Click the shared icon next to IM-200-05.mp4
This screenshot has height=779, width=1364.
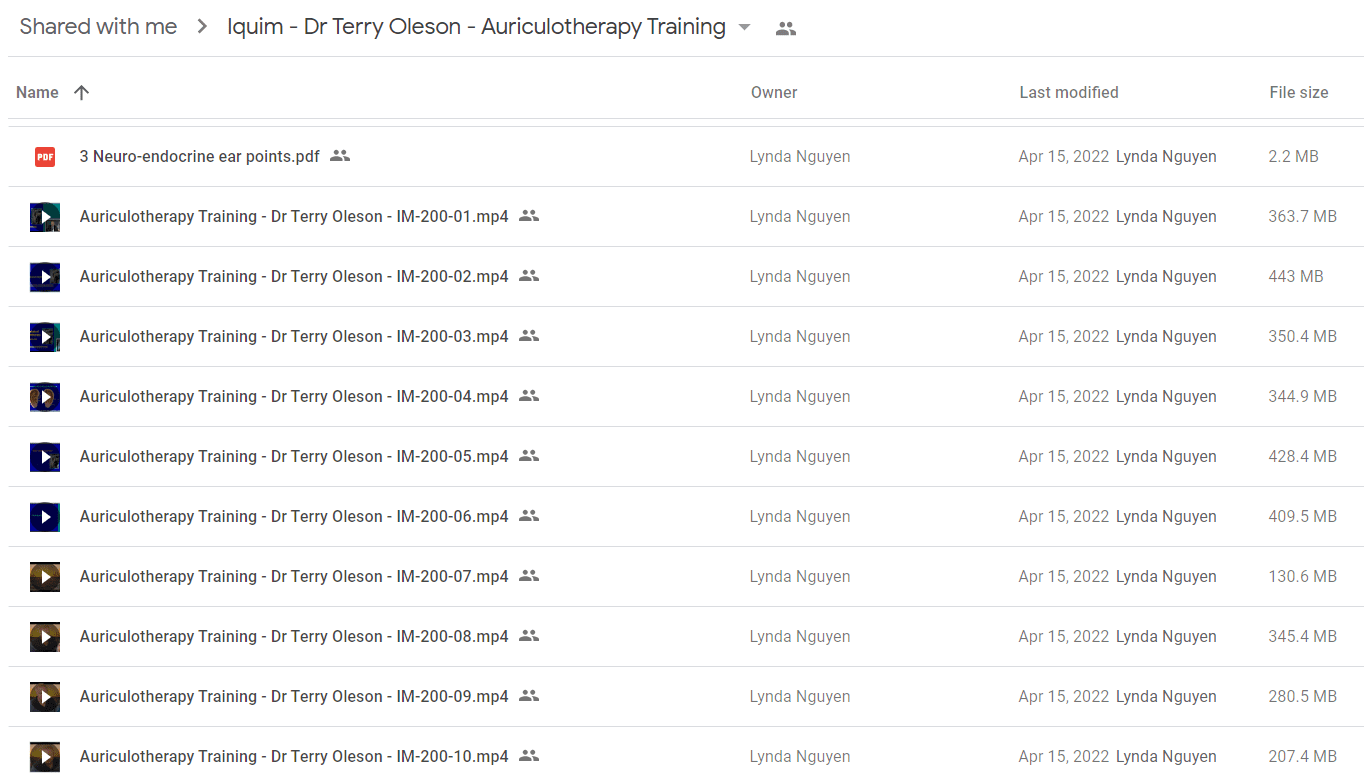529,456
